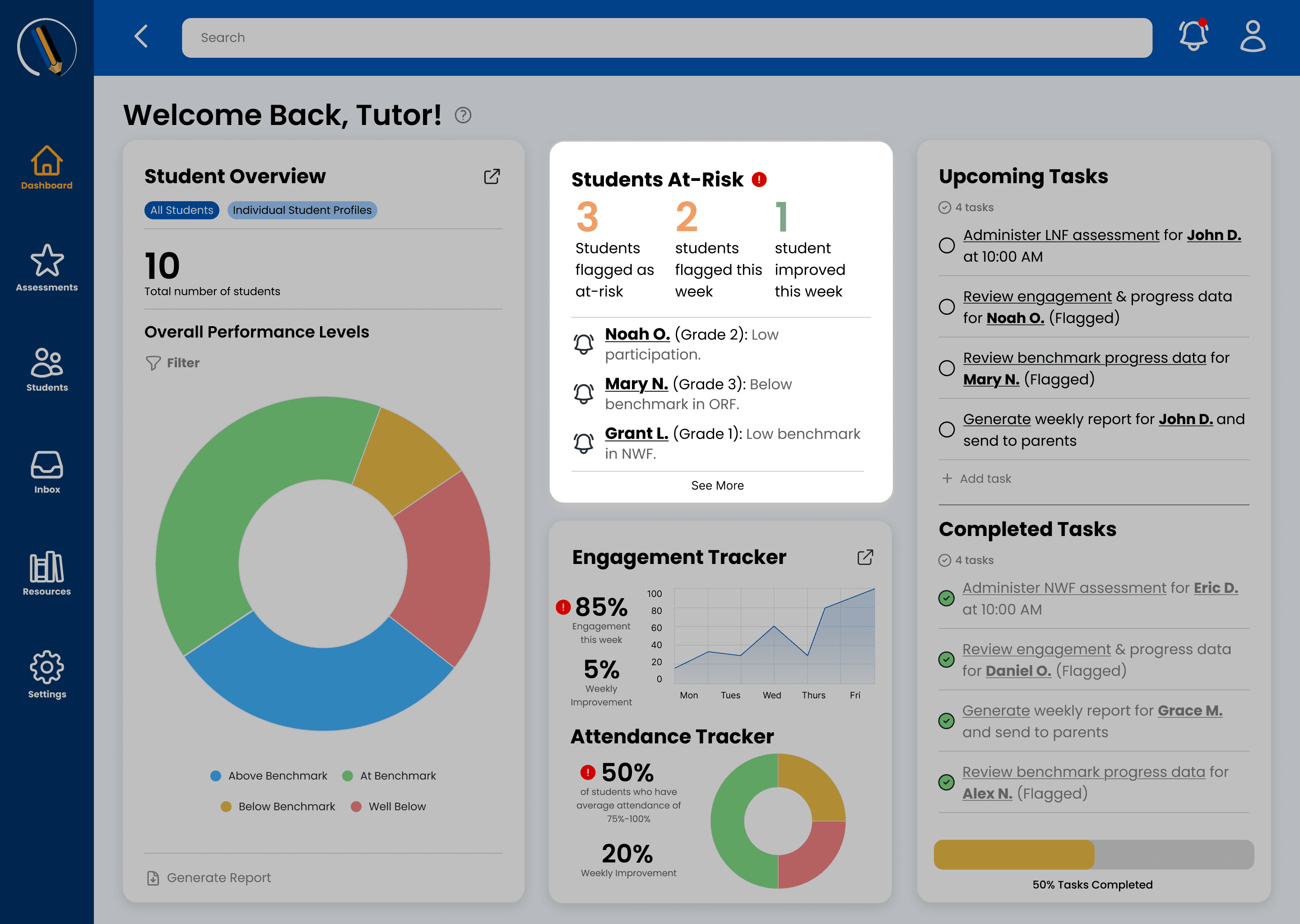Check off Administer LNF assessment task

pos(947,245)
